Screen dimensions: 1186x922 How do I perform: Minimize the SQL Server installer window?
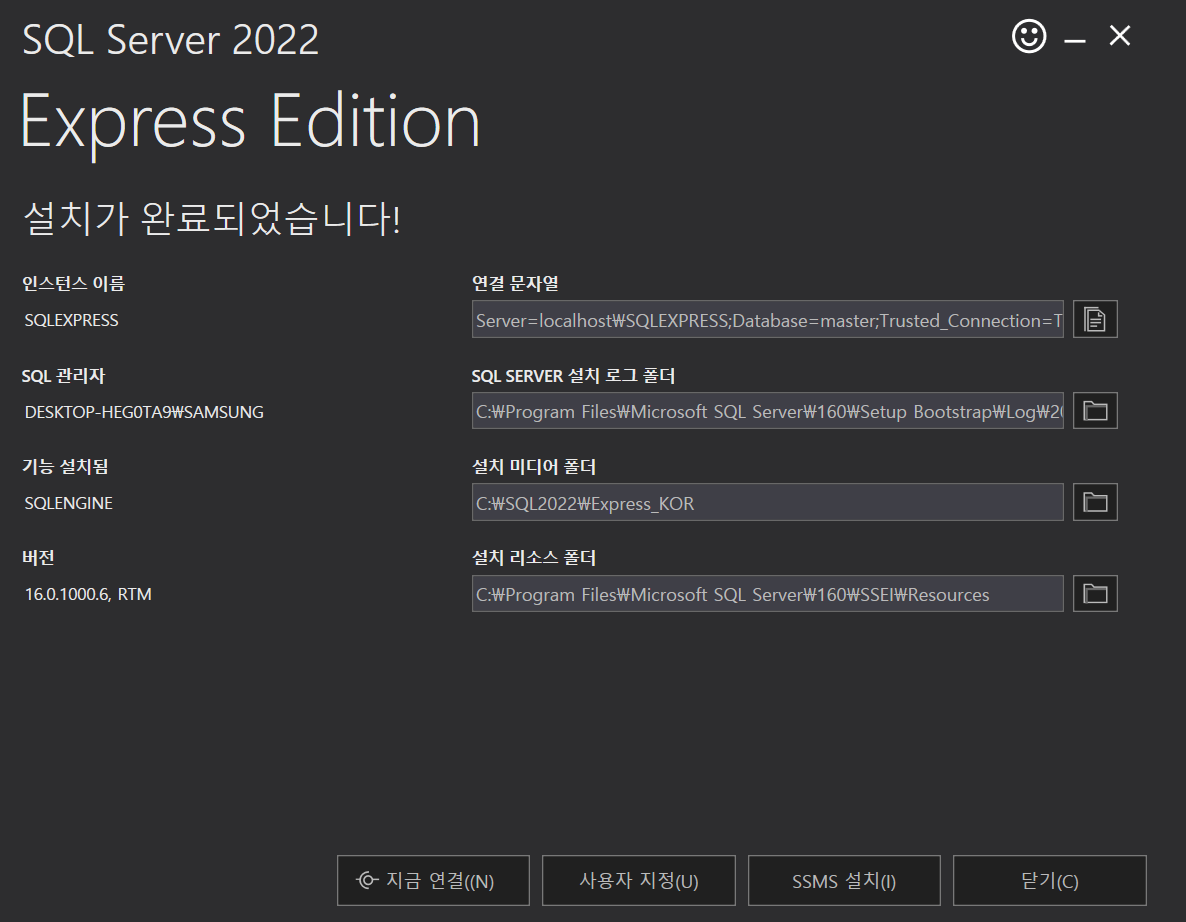click(x=1075, y=39)
